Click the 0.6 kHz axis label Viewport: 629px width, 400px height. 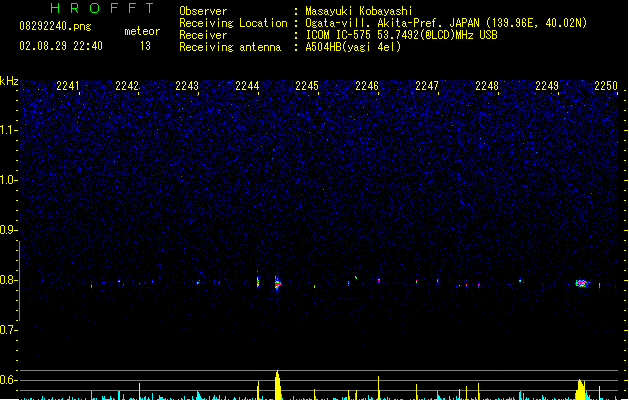(x=8, y=380)
